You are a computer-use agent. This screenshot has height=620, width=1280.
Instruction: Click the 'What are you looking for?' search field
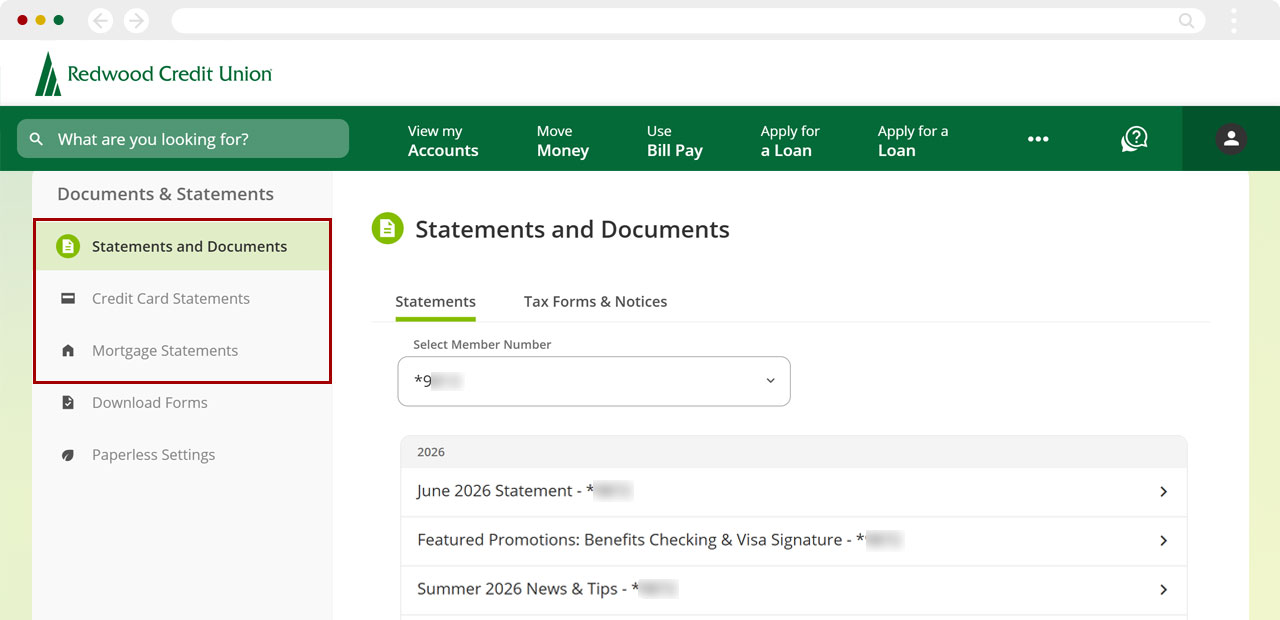pos(183,139)
